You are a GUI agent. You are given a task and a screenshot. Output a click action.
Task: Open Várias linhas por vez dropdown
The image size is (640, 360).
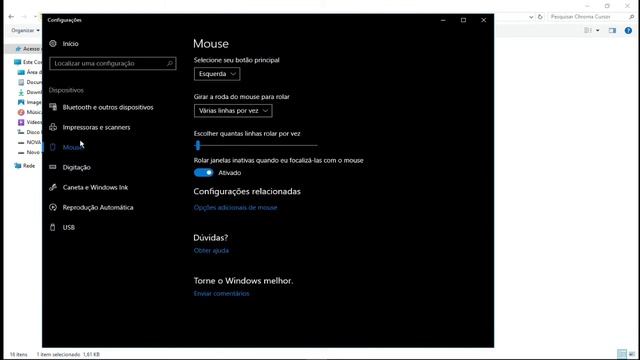pyautogui.click(x=233, y=111)
